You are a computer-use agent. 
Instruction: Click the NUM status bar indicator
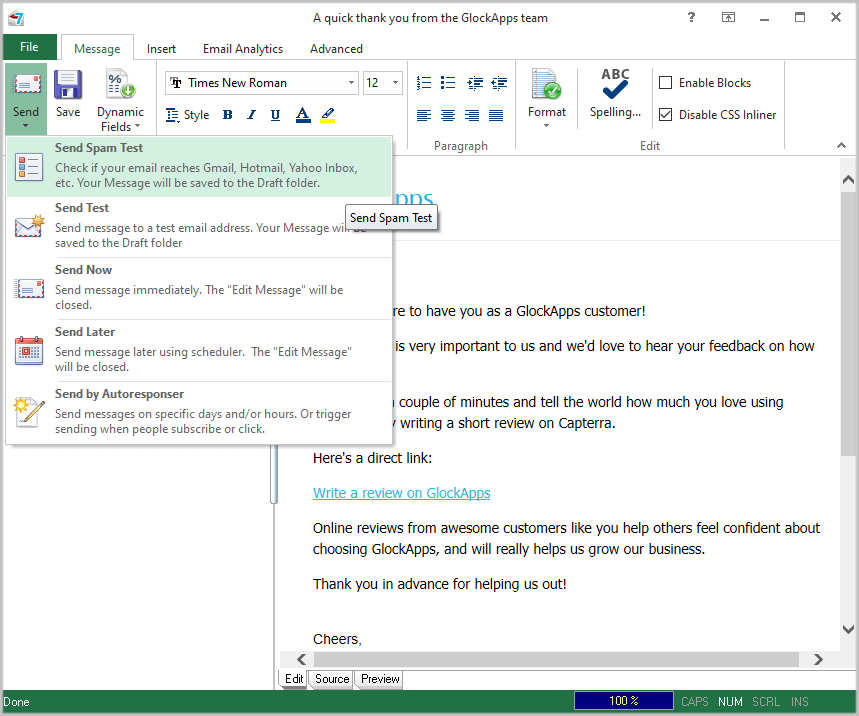pos(730,702)
